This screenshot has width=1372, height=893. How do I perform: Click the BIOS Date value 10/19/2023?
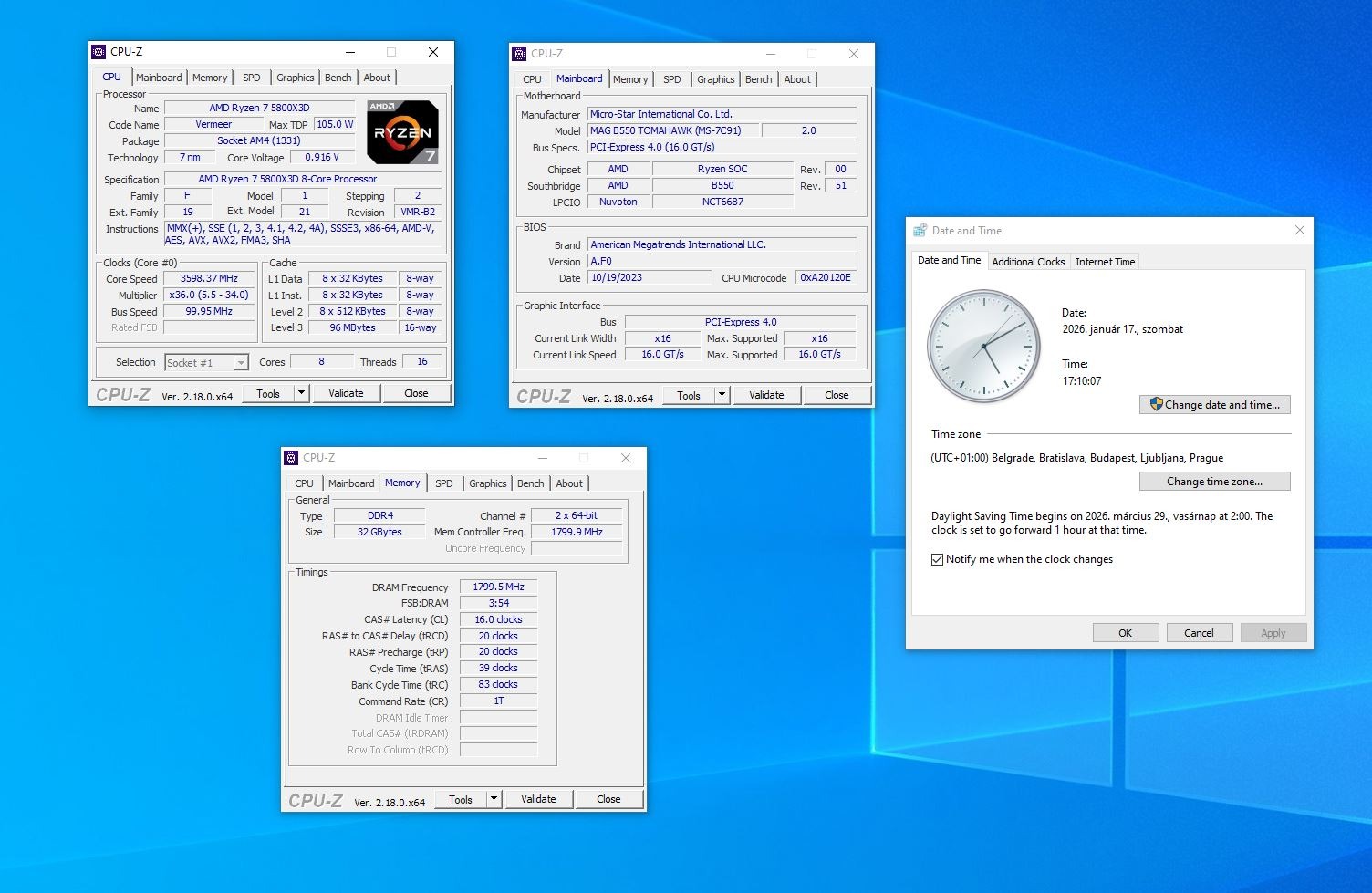pos(650,278)
